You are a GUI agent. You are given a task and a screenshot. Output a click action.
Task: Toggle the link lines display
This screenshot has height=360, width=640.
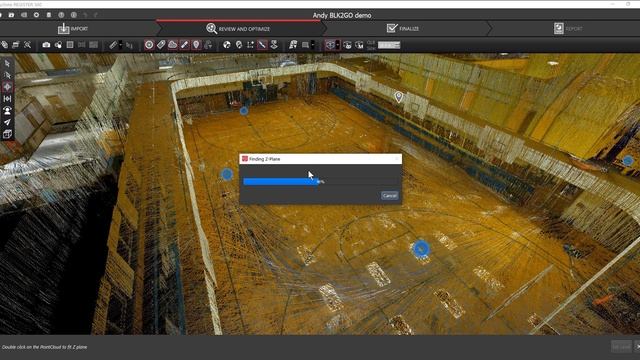184,45
